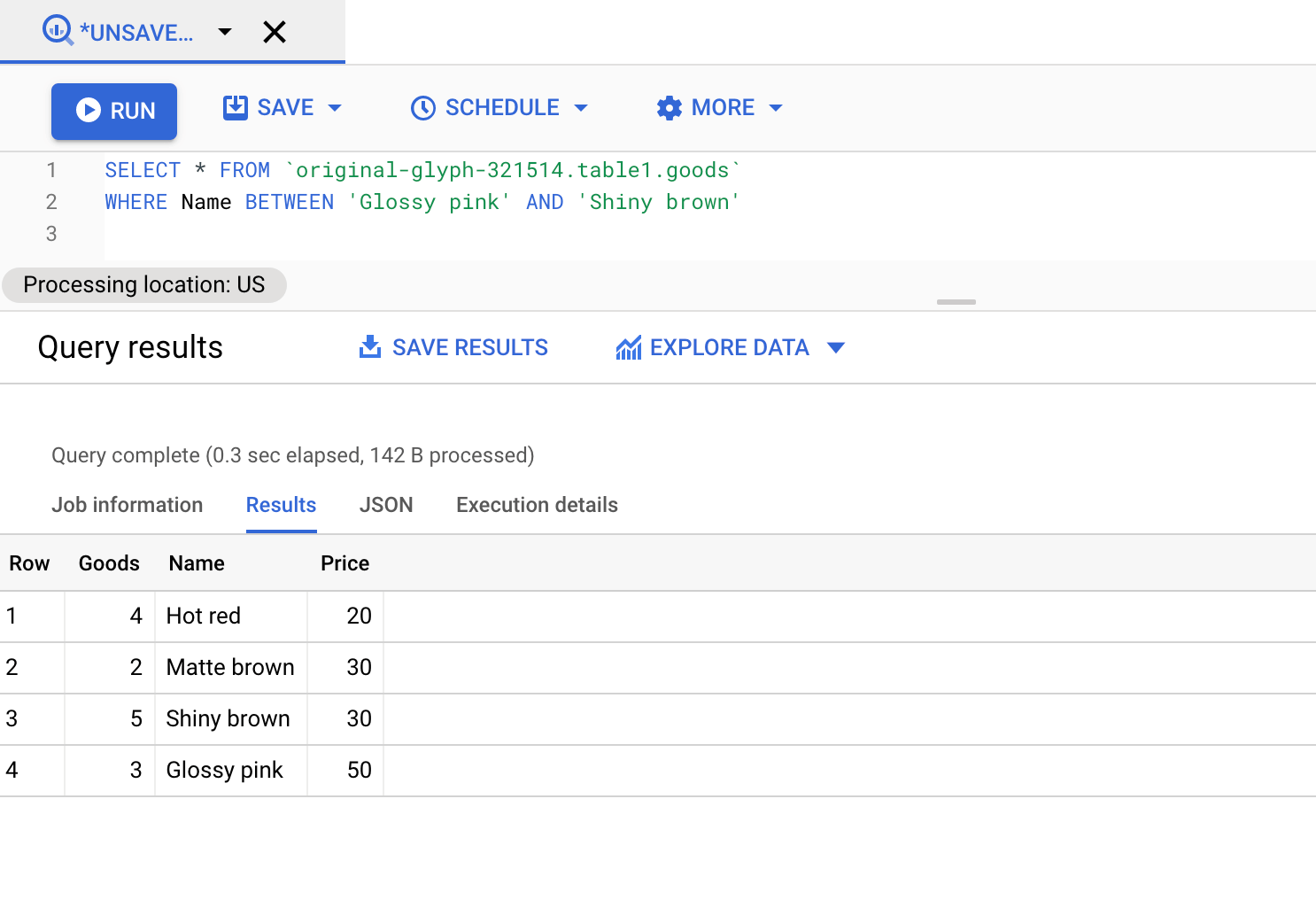Select the Results tab
1316x923 pixels.
pos(281,505)
